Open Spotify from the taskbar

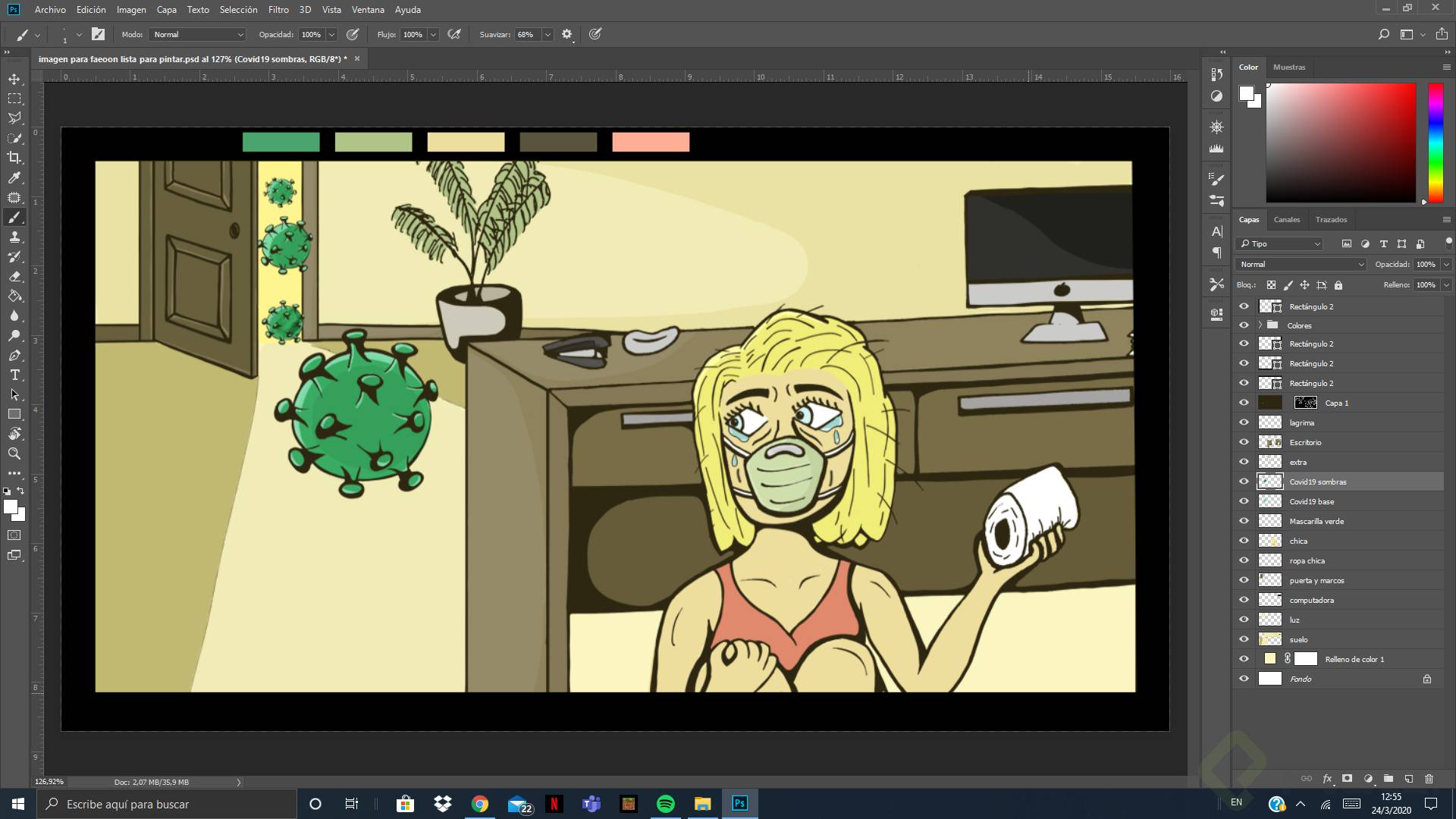[665, 804]
